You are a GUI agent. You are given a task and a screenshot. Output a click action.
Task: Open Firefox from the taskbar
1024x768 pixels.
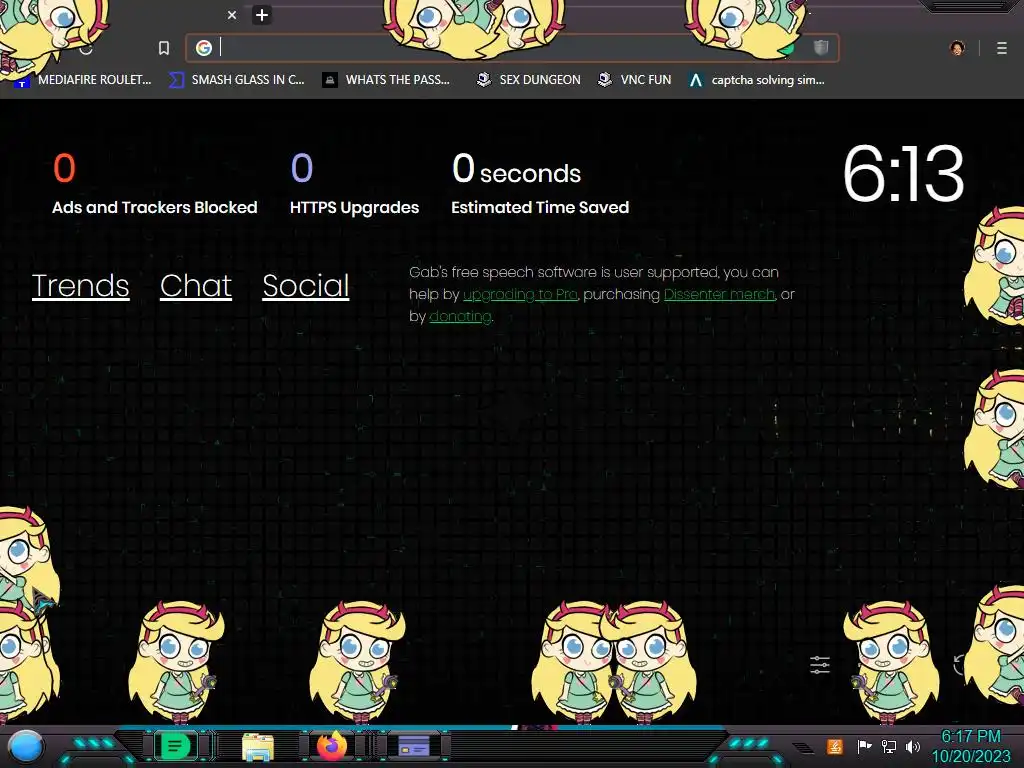(x=332, y=746)
